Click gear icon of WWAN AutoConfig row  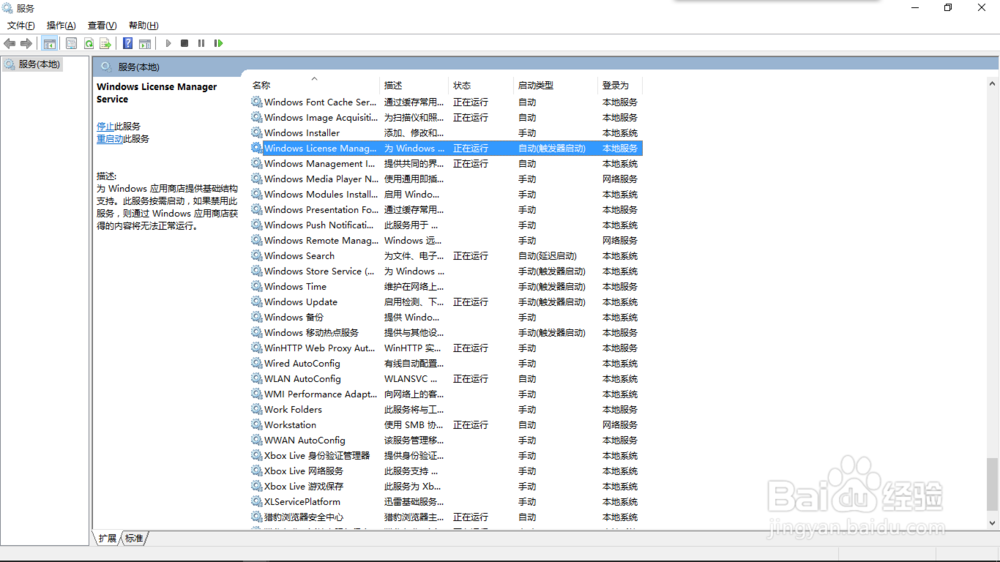point(256,440)
